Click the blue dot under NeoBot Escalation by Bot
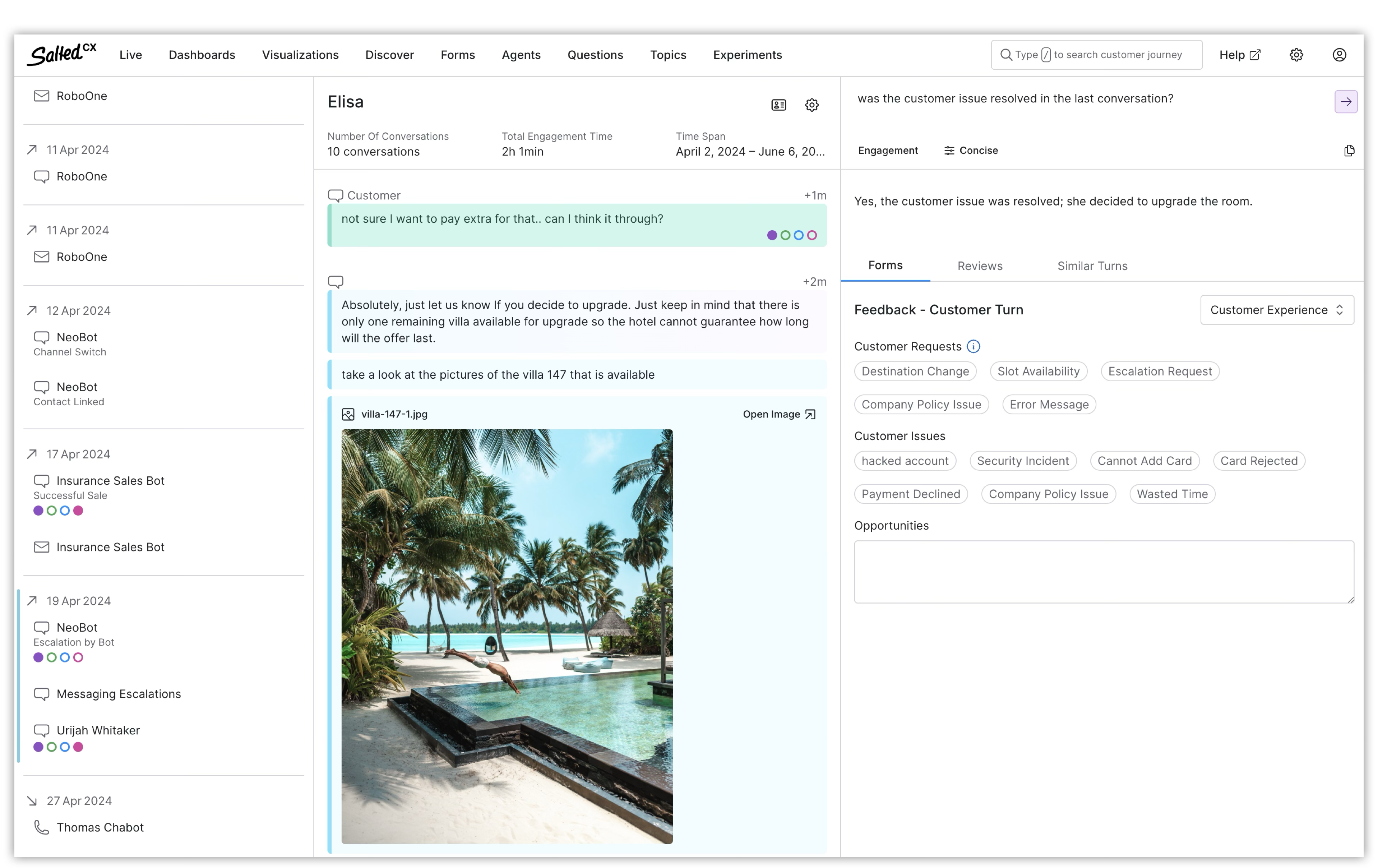This screenshot has height=868, width=1378. (x=65, y=657)
